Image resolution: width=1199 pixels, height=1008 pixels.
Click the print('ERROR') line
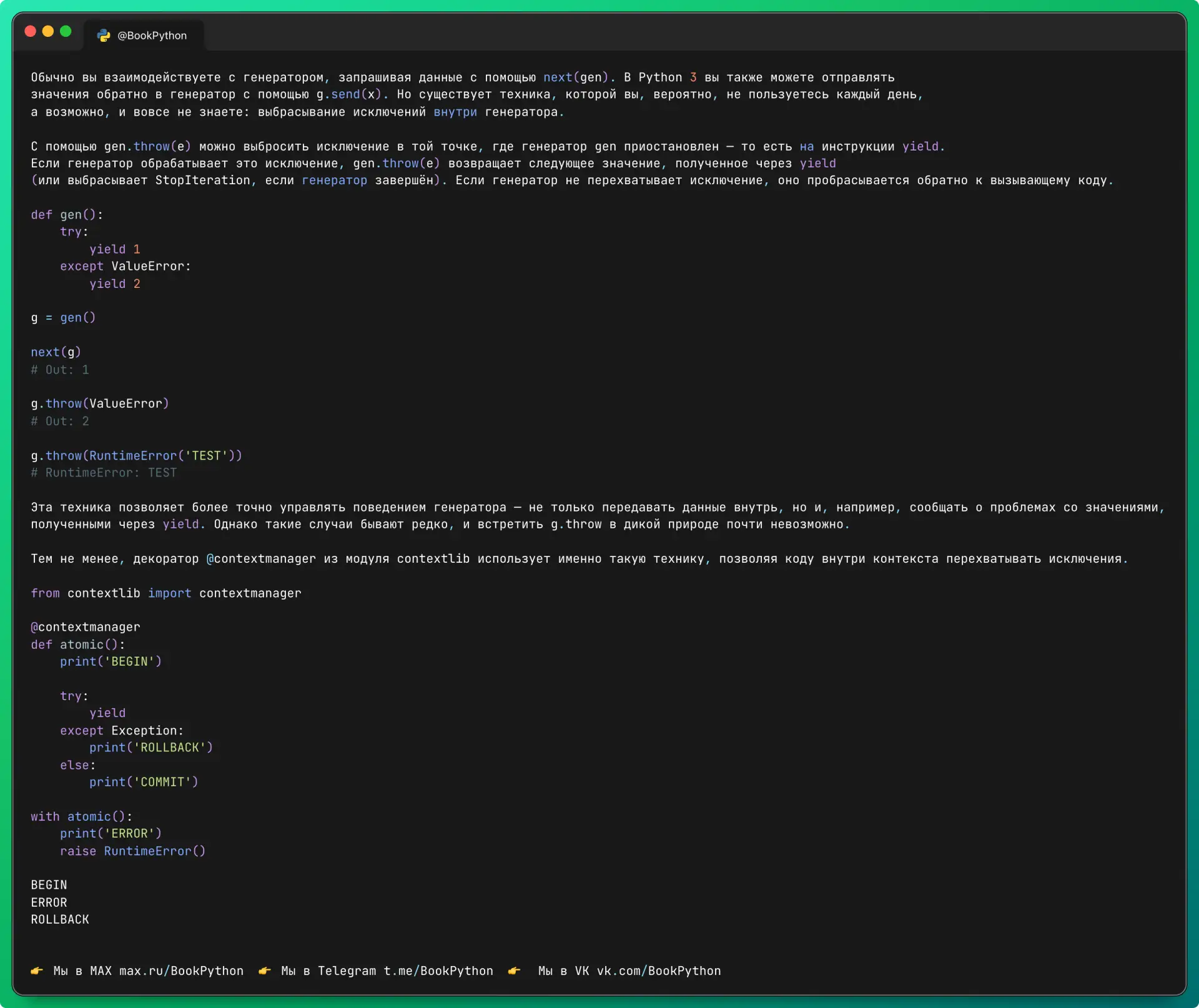[111, 834]
